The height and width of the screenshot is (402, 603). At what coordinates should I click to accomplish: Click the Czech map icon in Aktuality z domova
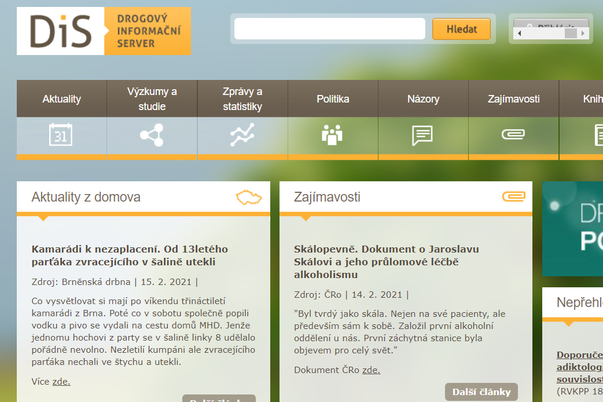point(249,197)
